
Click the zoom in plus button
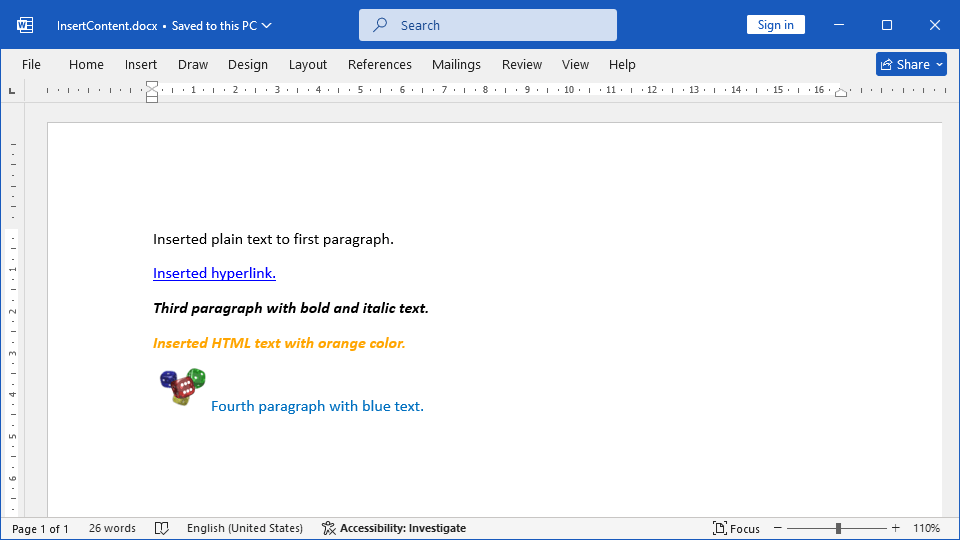[895, 528]
